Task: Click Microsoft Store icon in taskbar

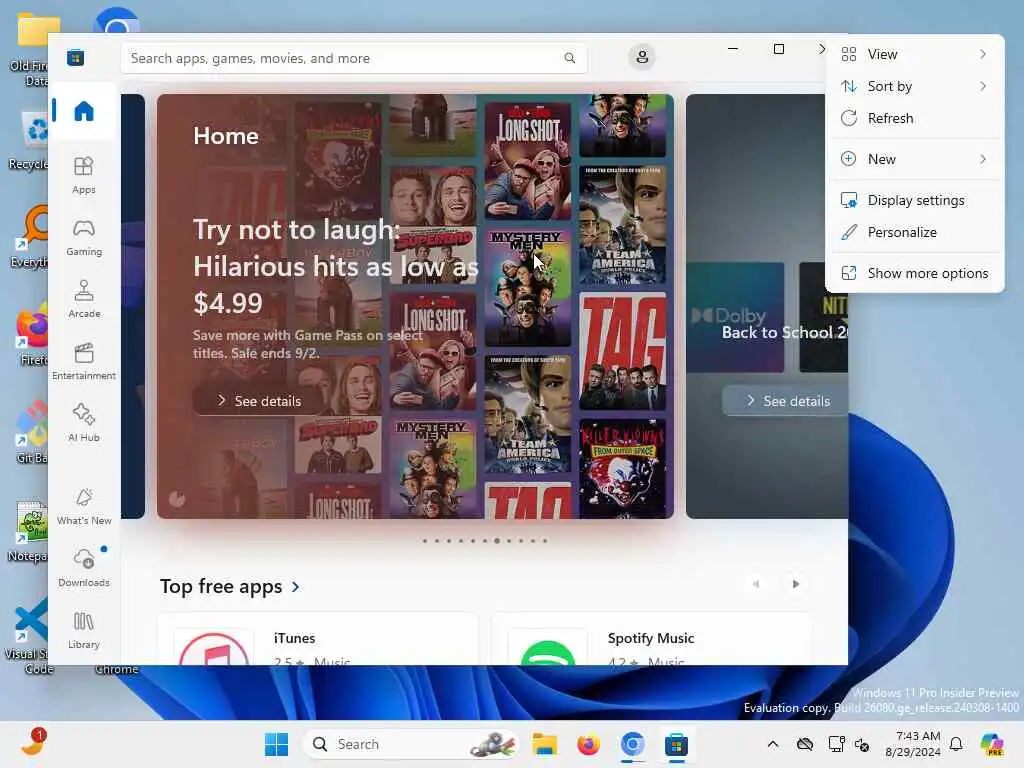Action: (677, 744)
